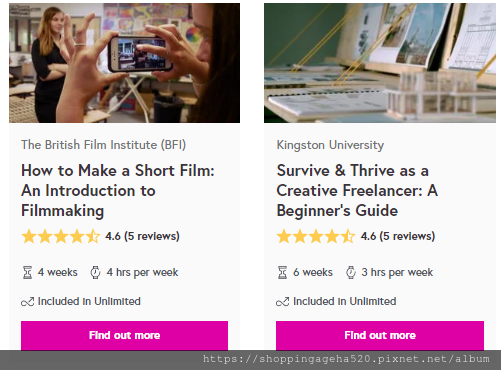The width and height of the screenshot is (501, 370).
Task: Click star rating on Short Film course
Action: click(x=61, y=236)
